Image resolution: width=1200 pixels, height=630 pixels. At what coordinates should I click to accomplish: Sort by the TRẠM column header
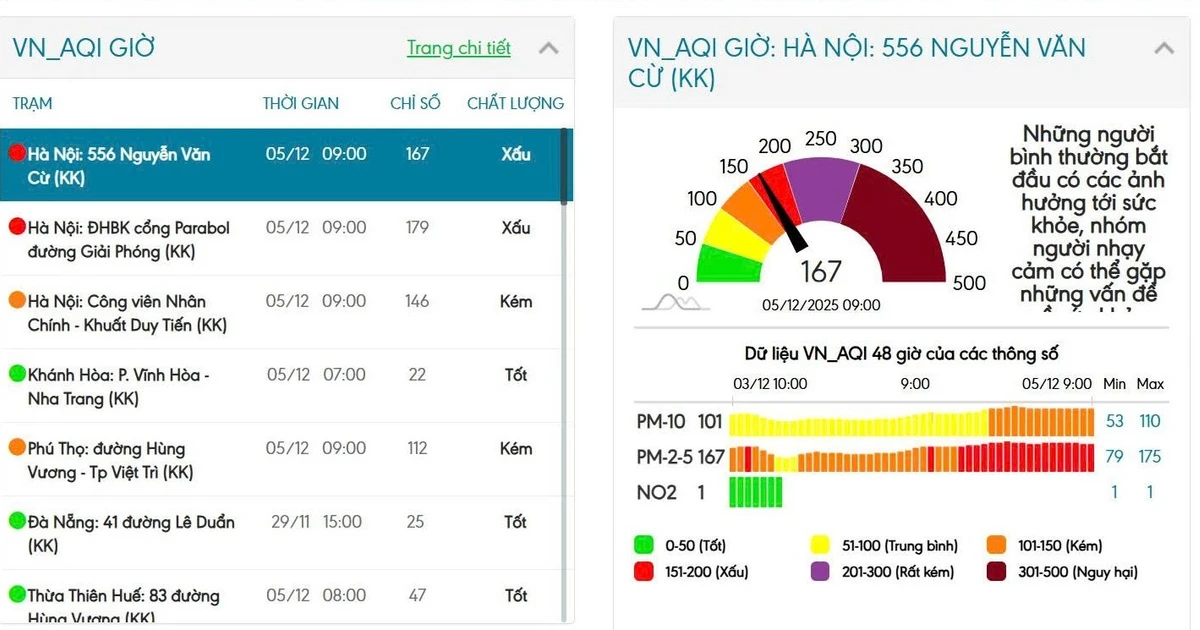coord(32,103)
